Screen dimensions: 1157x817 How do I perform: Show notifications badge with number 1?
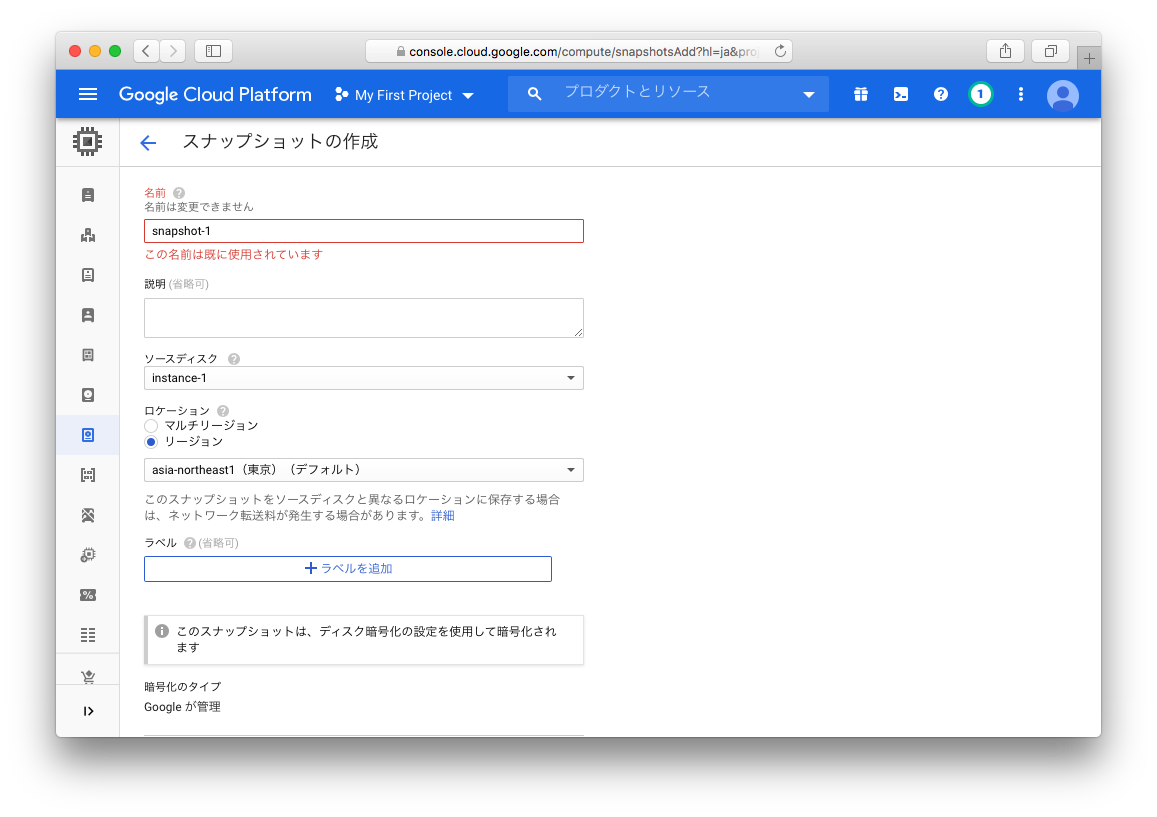981,94
